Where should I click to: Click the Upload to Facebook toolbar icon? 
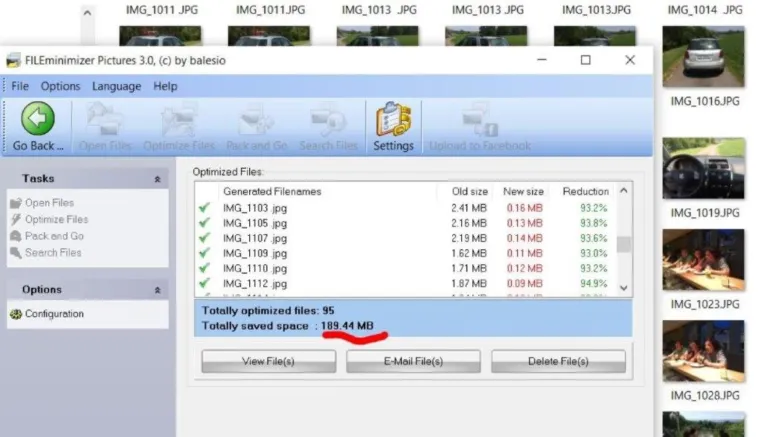pos(480,119)
